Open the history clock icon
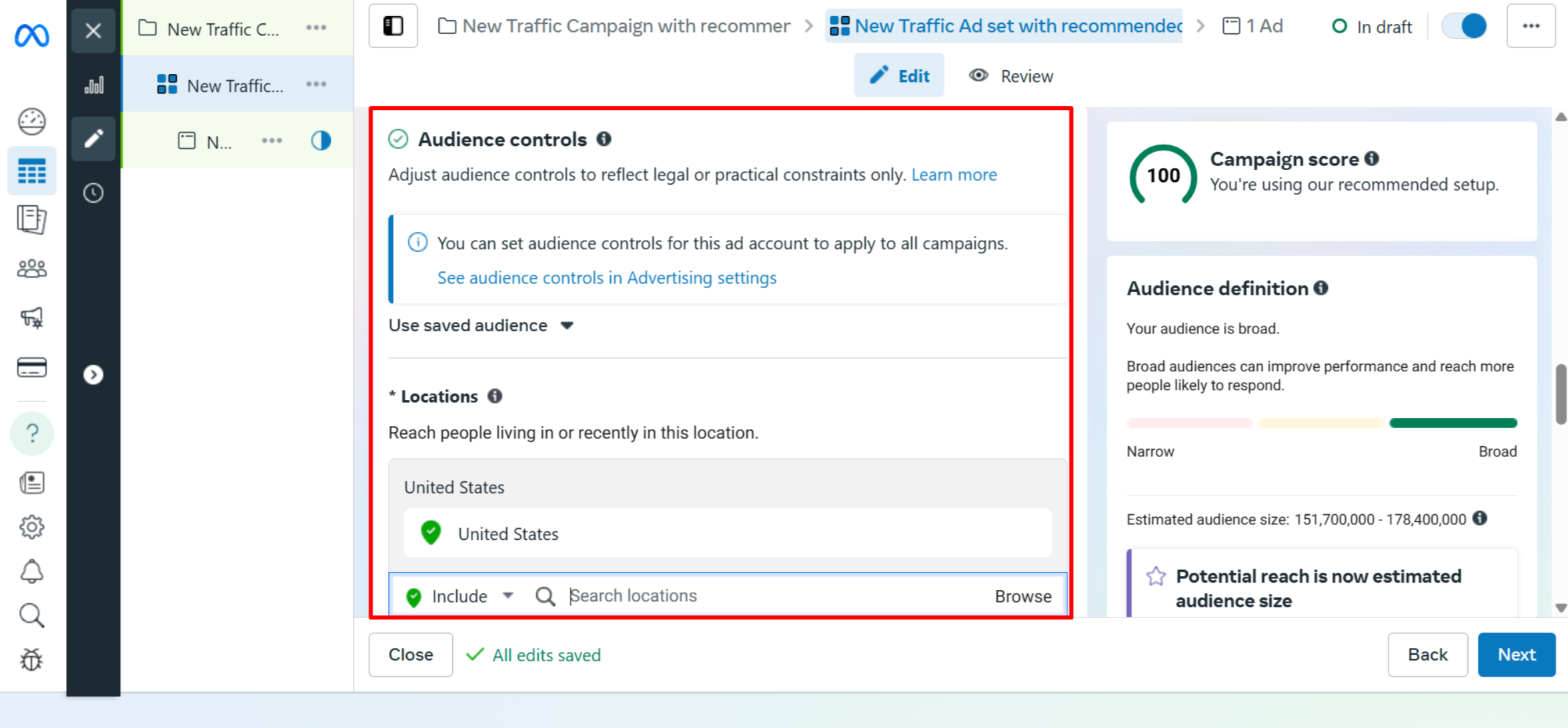The width and height of the screenshot is (1568, 728). 93,193
